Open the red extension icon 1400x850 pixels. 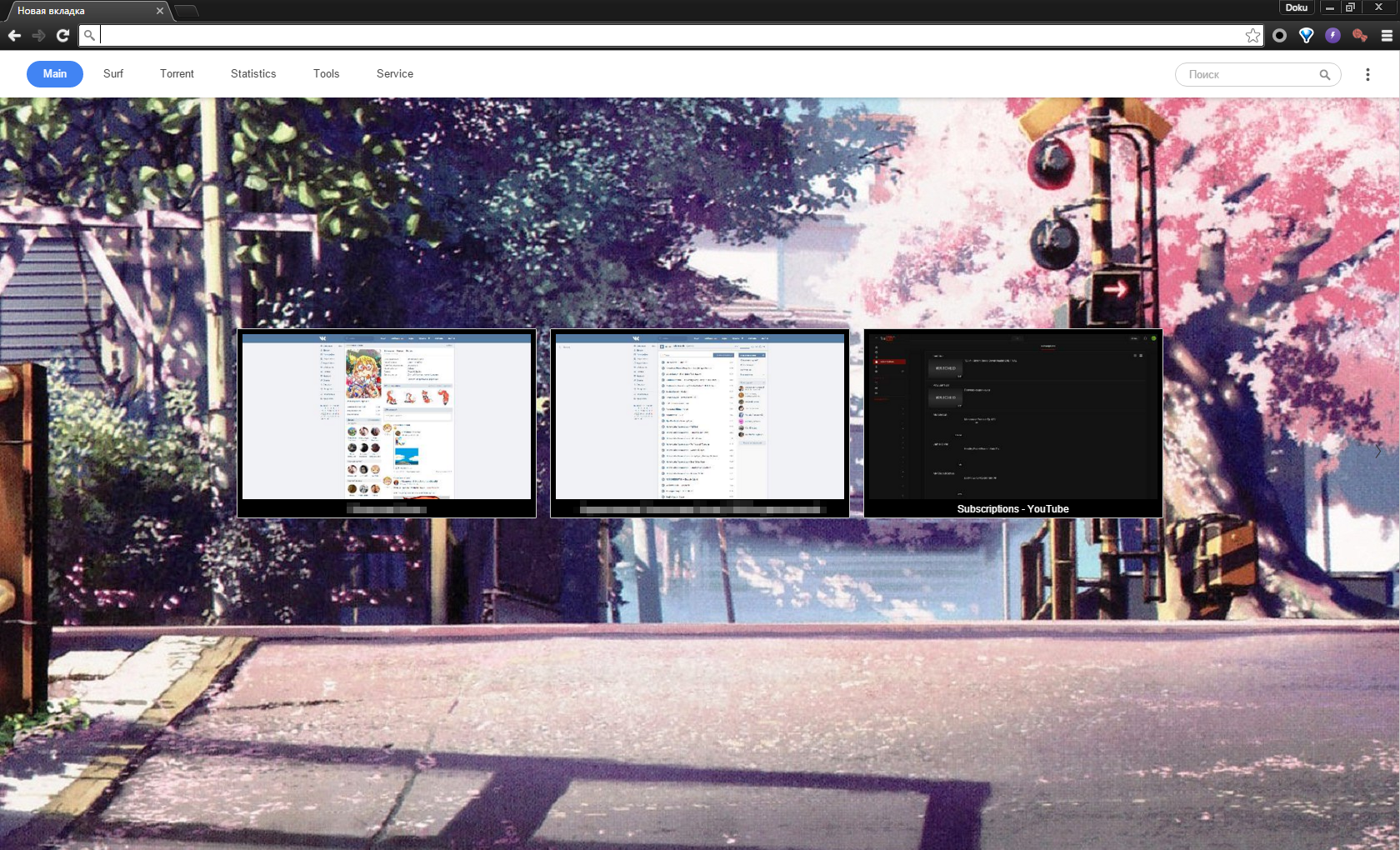click(x=1359, y=35)
